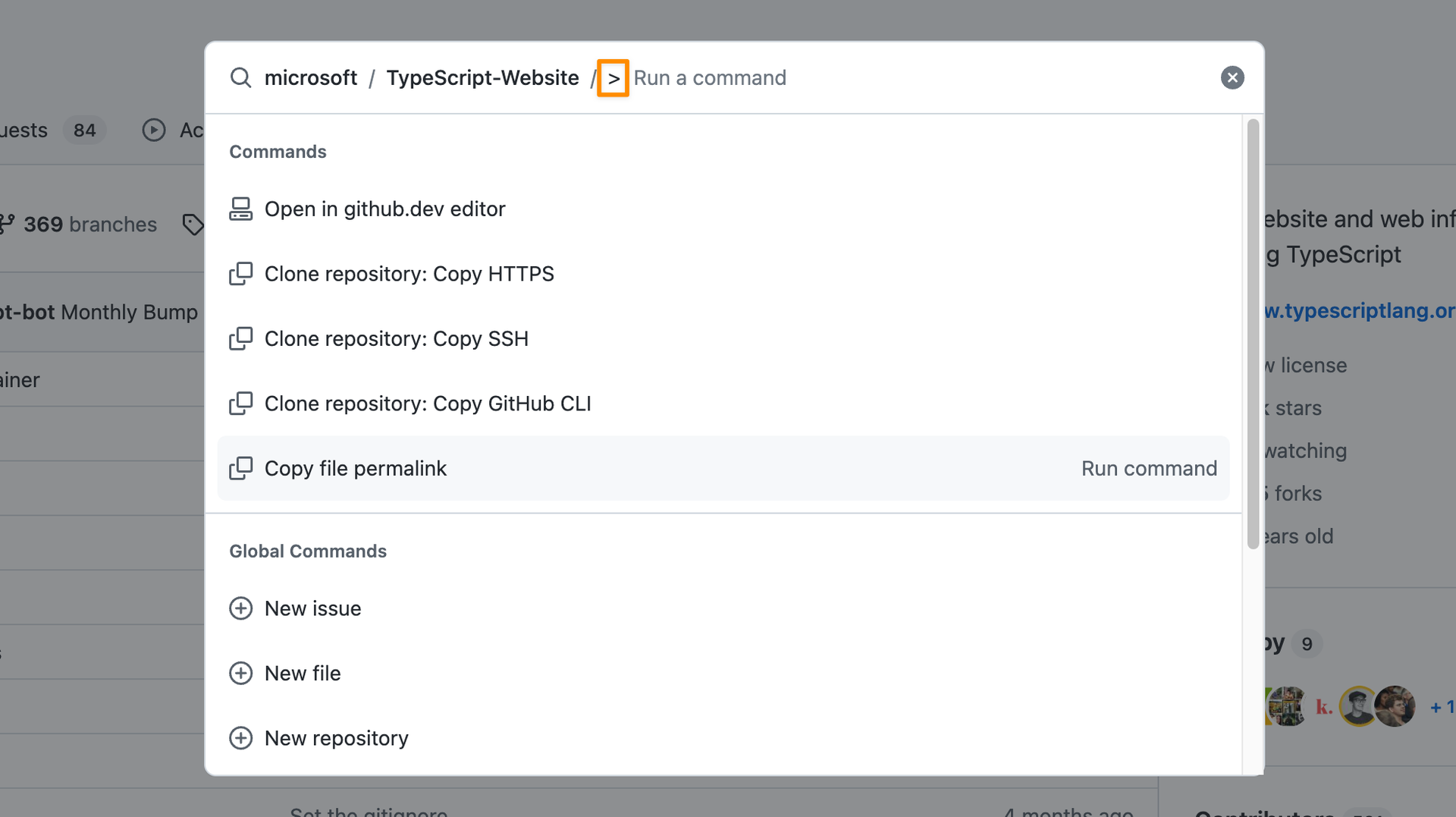Open the Monthly Bump commit message
This screenshot has height=817, width=1456.
pyautogui.click(x=129, y=313)
